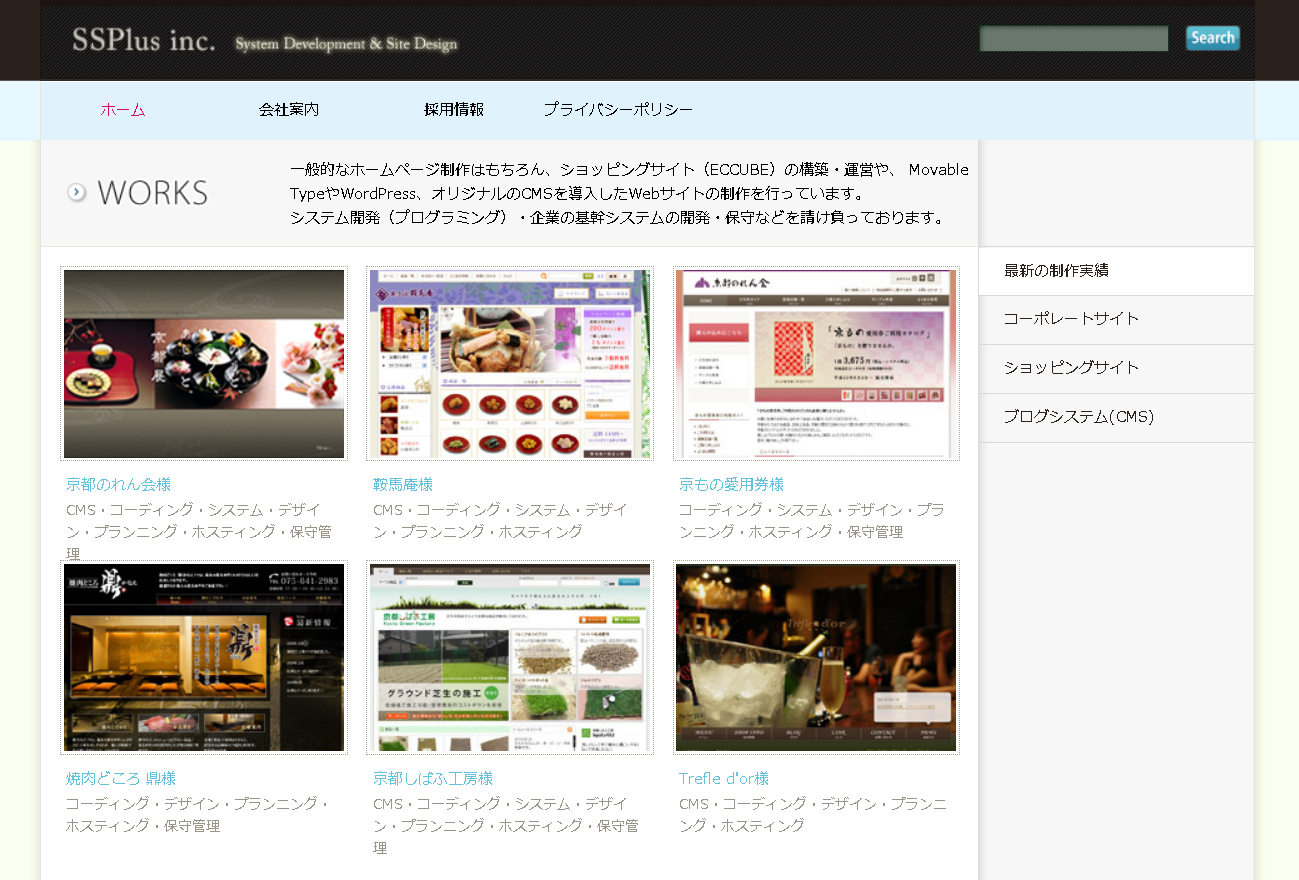1299x880 pixels.
Task: Open the 焼肉どころ 鼎様 thumbnail
Action: [x=204, y=657]
